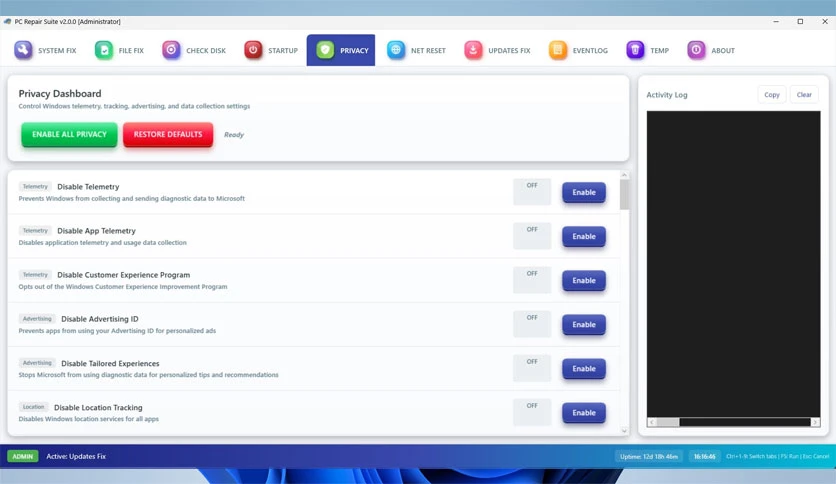Click the System Fix wrench icon
Viewport: 836px width, 484px height.
click(23, 50)
